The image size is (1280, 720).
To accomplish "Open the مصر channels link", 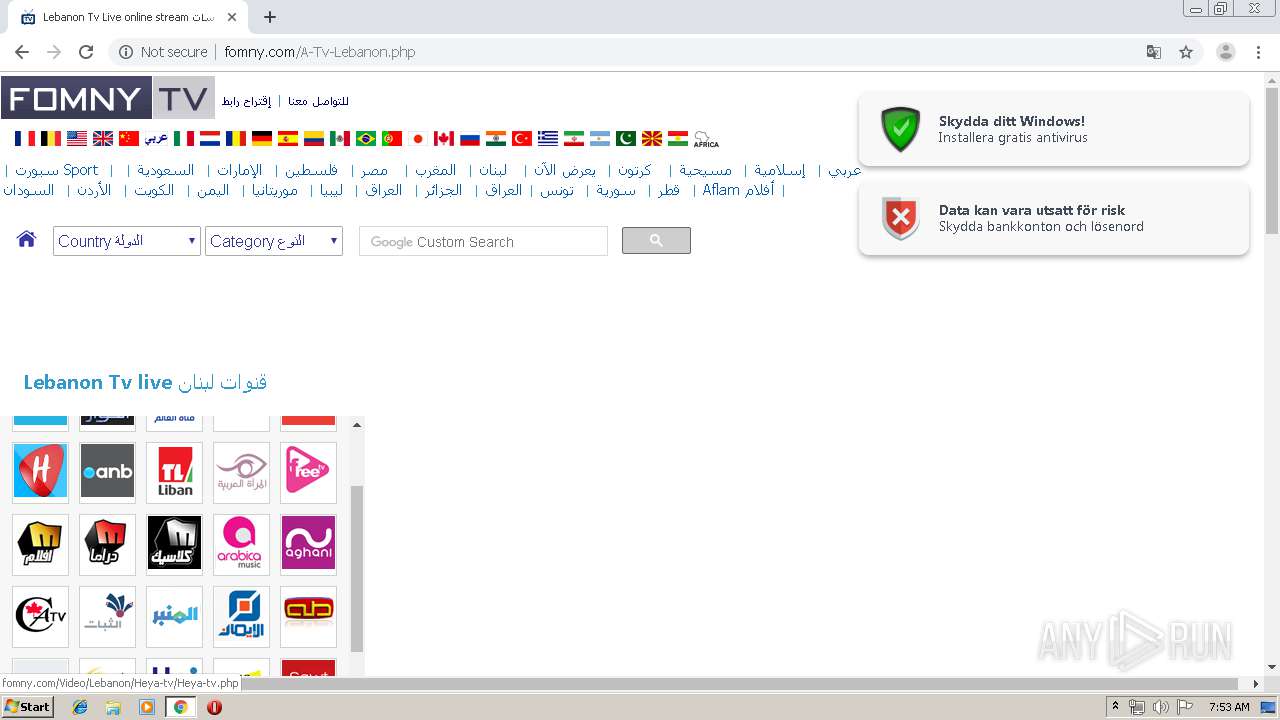I will (x=374, y=170).
